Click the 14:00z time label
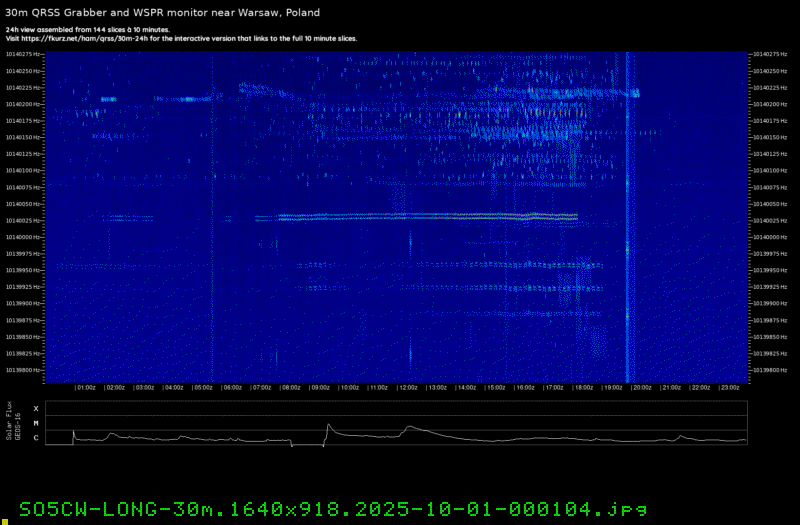Image resolution: width=800 pixels, height=525 pixels. pos(466,388)
